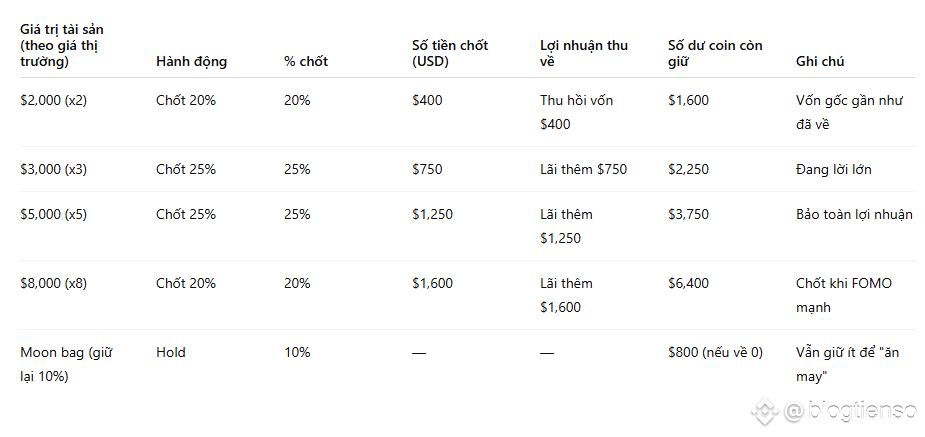Select the '$8,000 (x8)' cell
Screen dimensions: 925x437
(53, 283)
